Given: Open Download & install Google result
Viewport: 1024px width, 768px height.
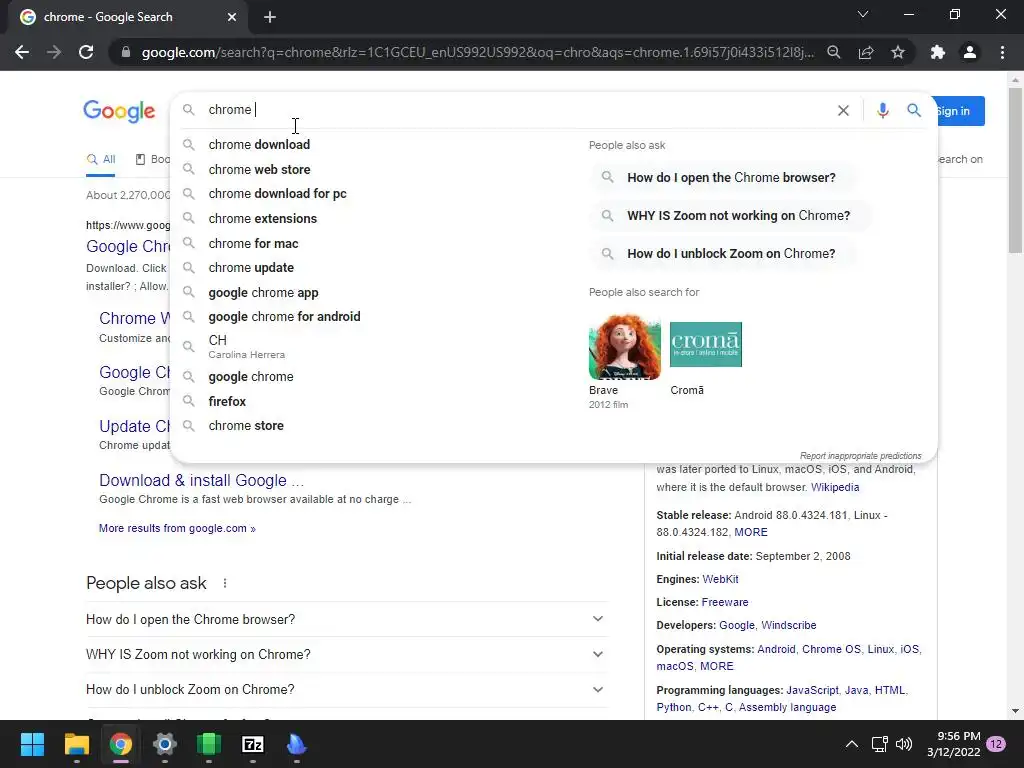Looking at the screenshot, I should pos(201,480).
